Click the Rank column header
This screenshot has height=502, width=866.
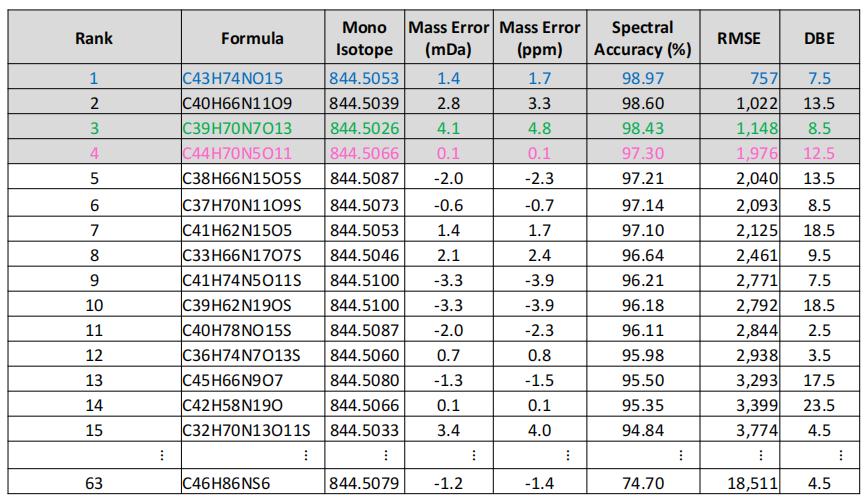(94, 39)
